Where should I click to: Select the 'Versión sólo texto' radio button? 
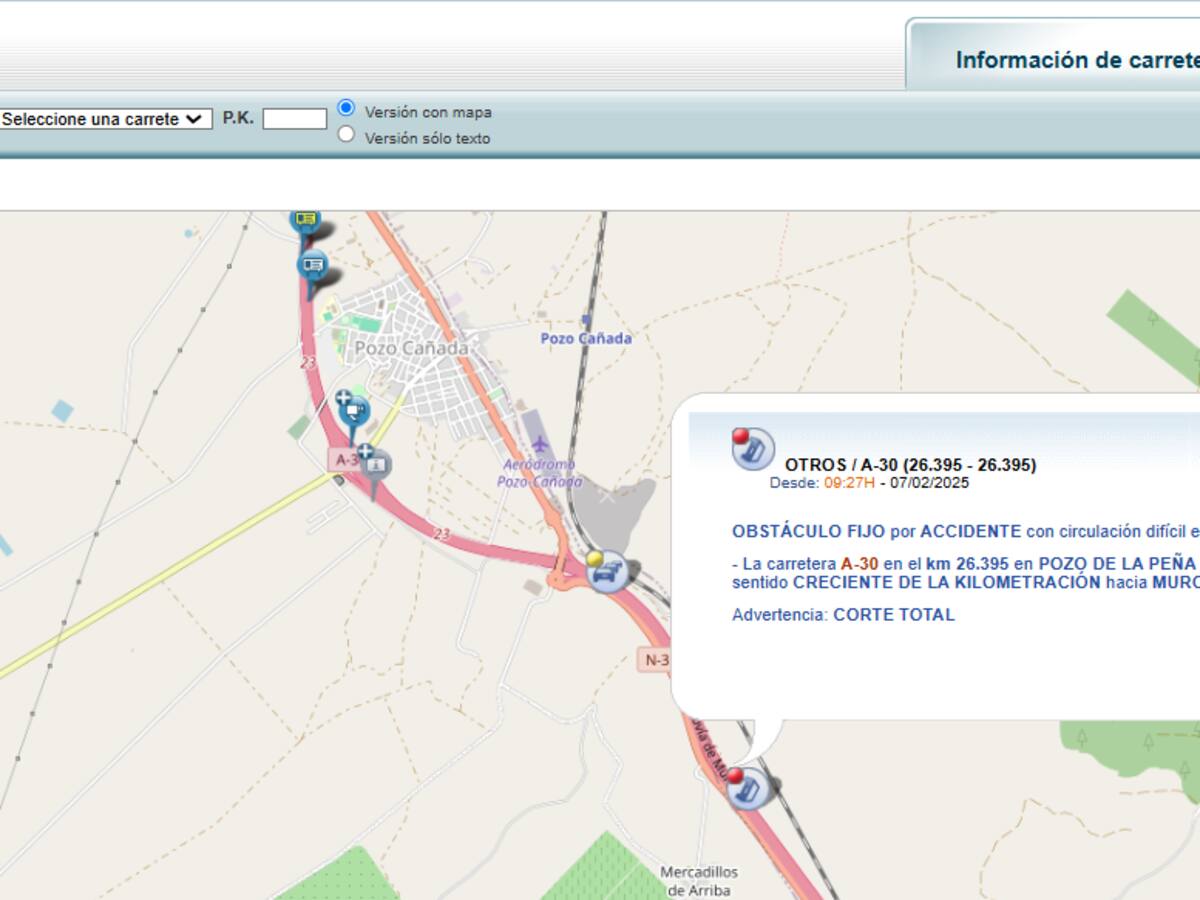[346, 134]
